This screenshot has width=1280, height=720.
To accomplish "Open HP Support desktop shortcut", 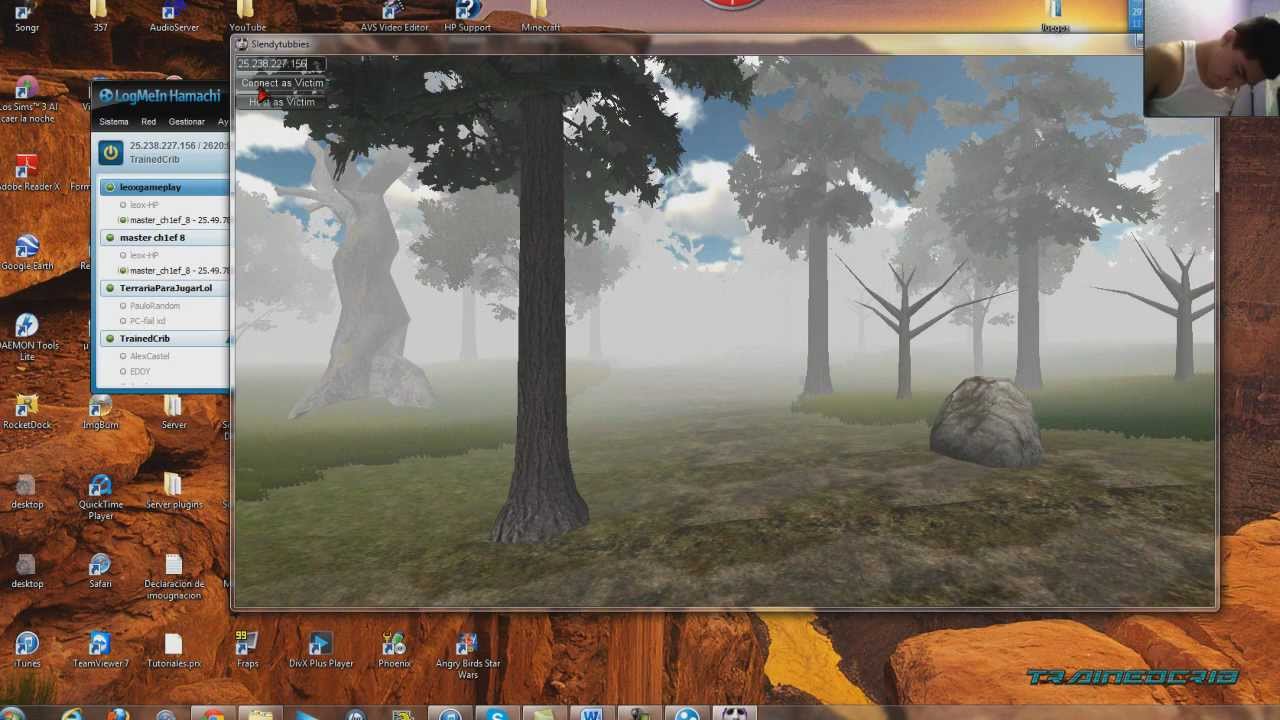I will [x=467, y=15].
